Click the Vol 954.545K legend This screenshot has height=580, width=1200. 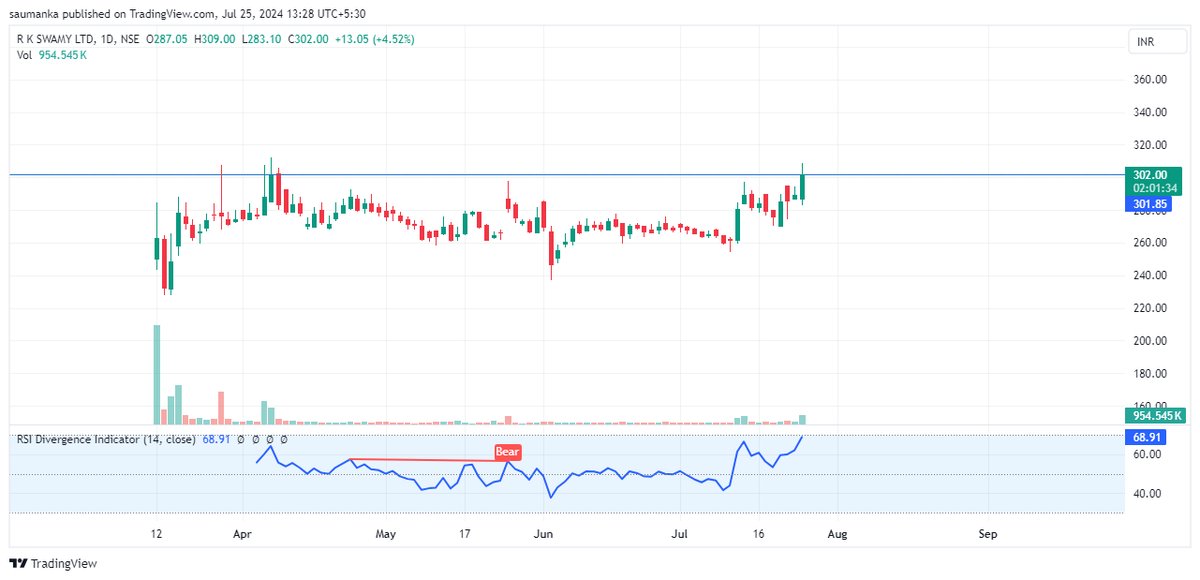pyautogui.click(x=52, y=55)
